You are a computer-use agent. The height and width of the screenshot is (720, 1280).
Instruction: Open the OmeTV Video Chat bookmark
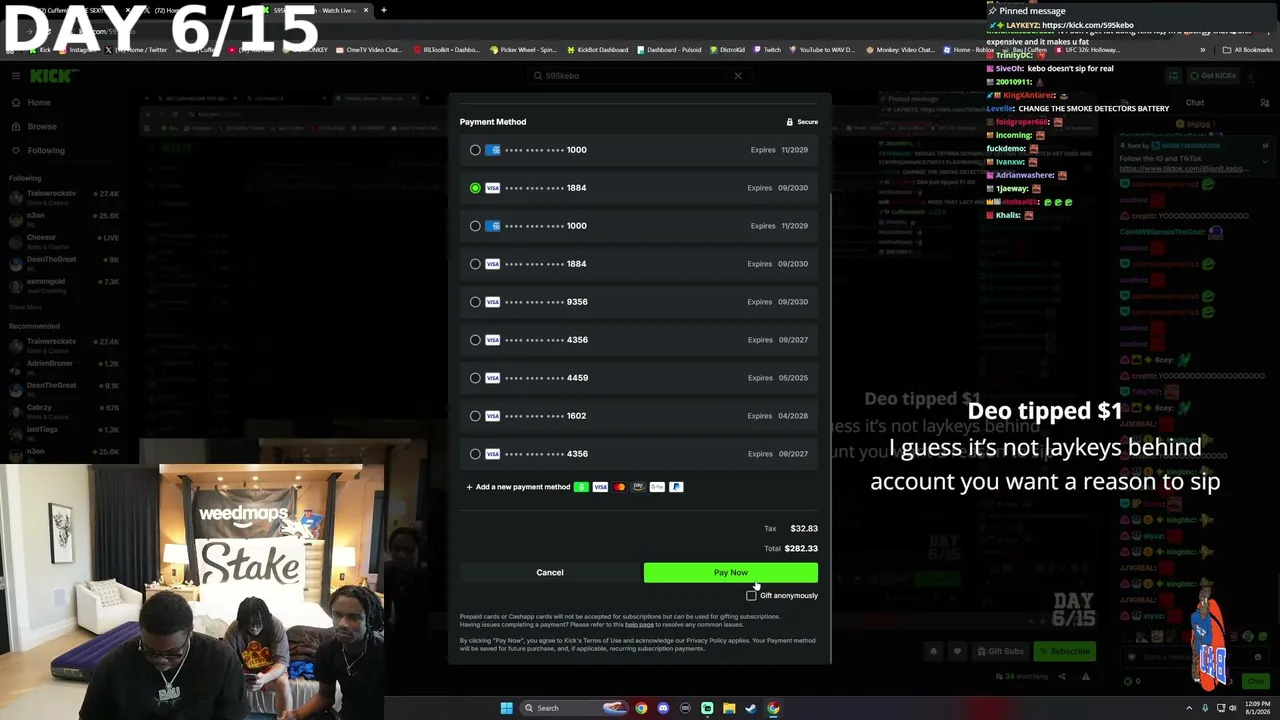(x=369, y=49)
